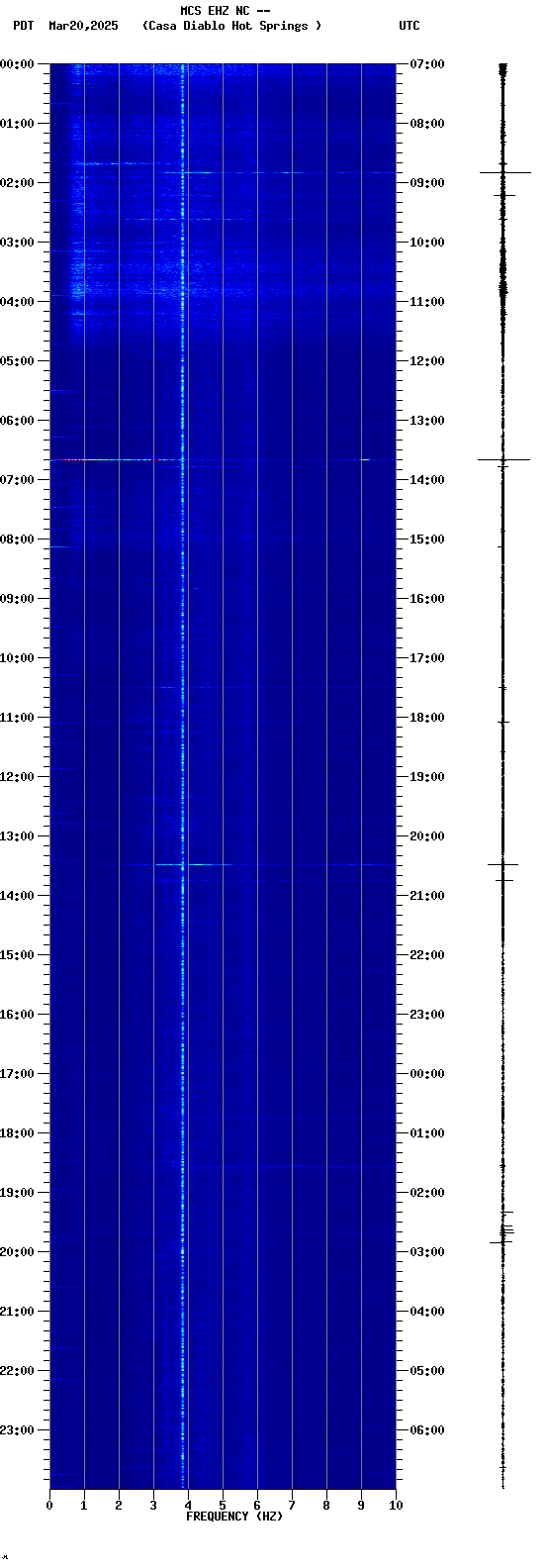Click the 19:00 PDT time label
This screenshot has width=546, height=1568.
point(18,1192)
